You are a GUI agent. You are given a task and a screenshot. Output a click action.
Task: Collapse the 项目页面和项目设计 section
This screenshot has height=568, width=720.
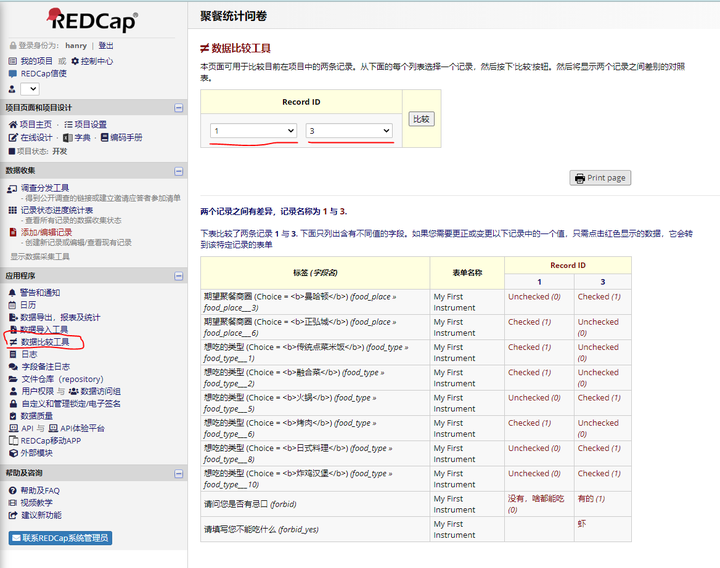179,108
